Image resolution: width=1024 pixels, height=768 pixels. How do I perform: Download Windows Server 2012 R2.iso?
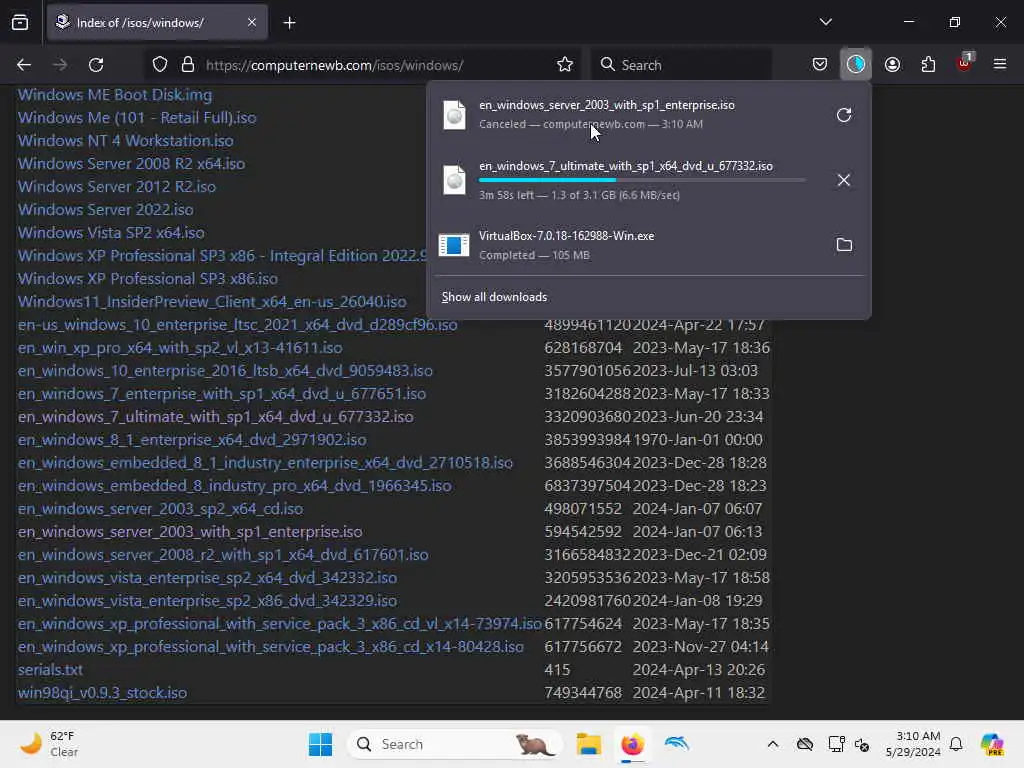tap(117, 187)
